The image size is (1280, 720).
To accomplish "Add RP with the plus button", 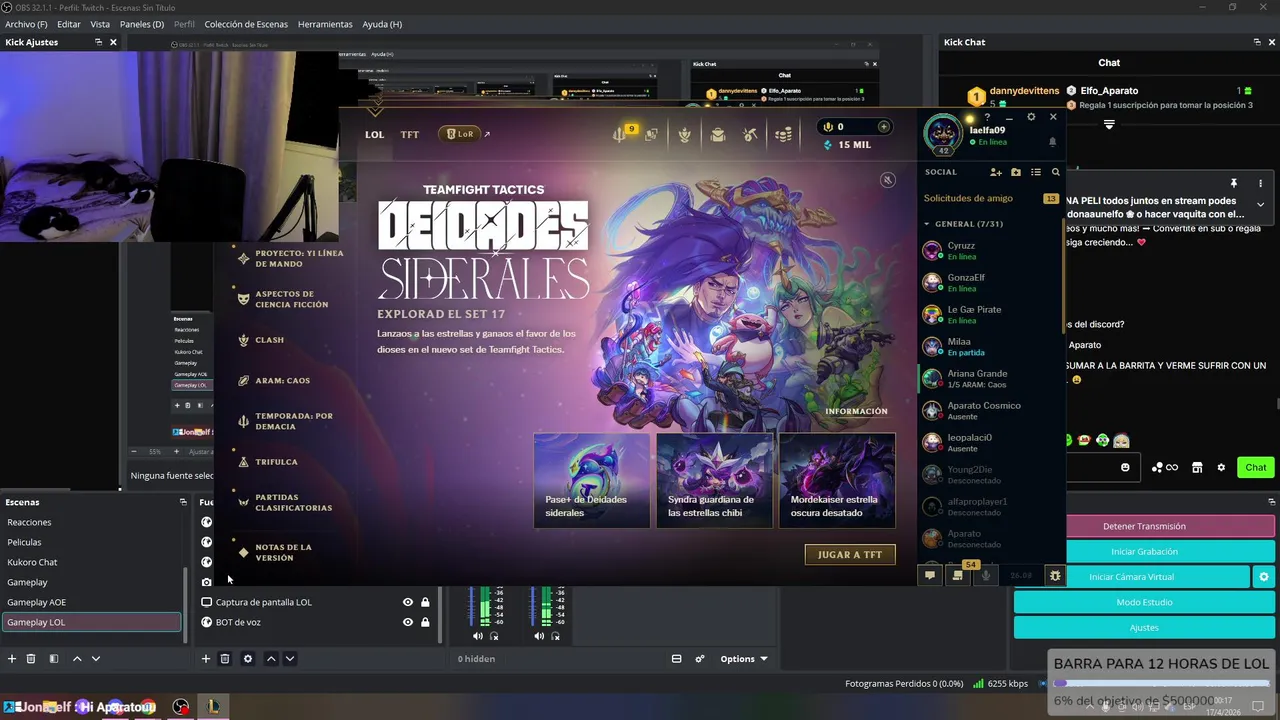I will click(x=883, y=127).
